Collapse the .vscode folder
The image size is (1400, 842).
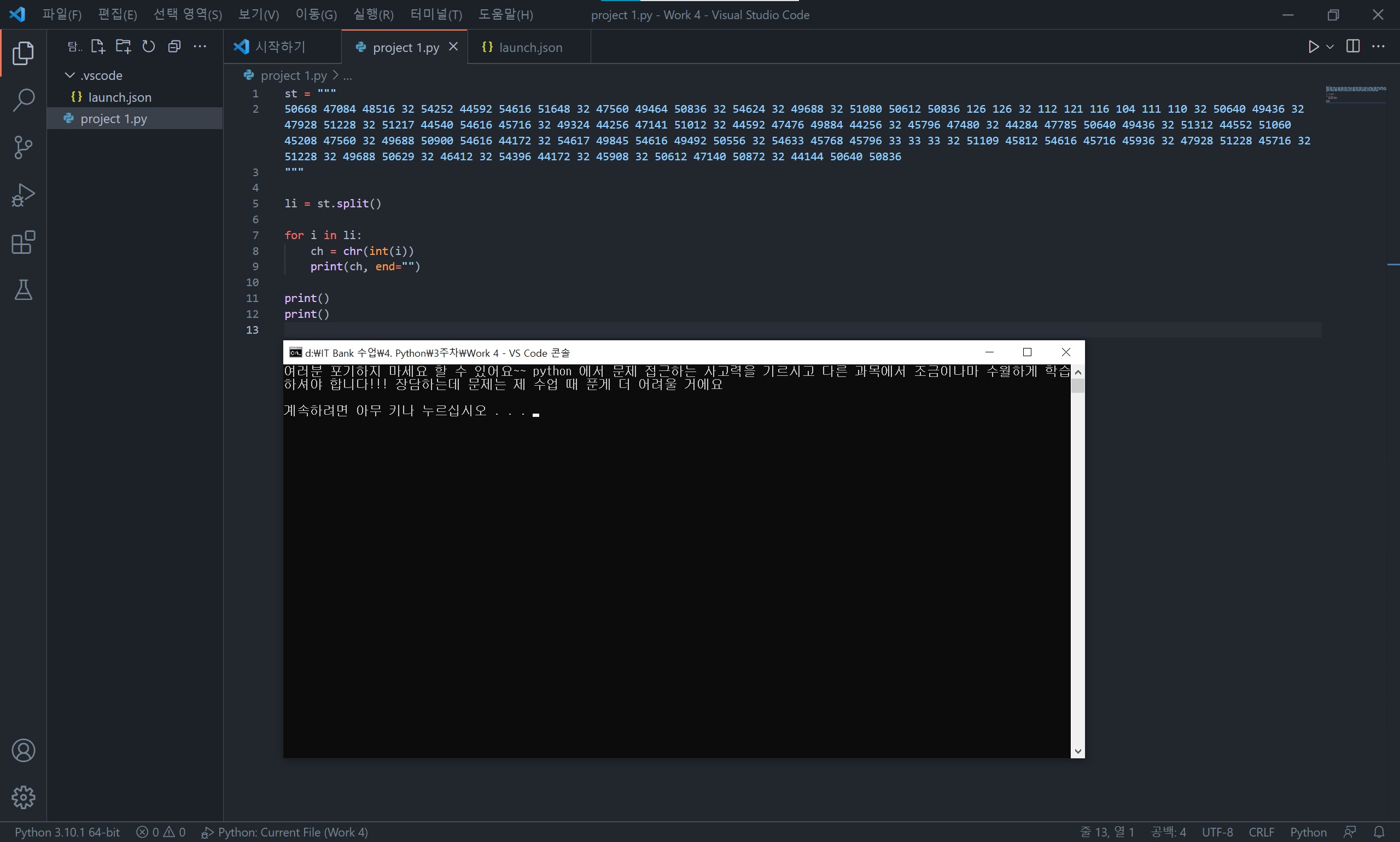71,75
